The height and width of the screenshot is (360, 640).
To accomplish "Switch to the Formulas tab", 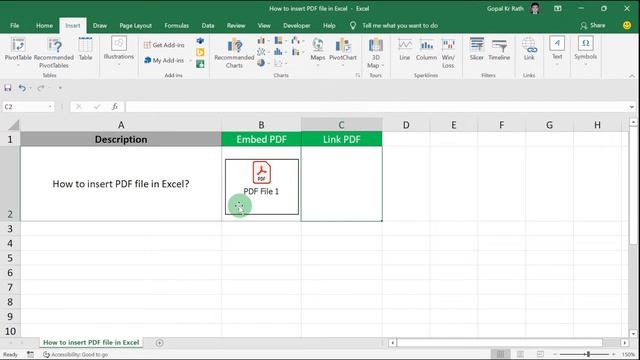I will (x=176, y=25).
